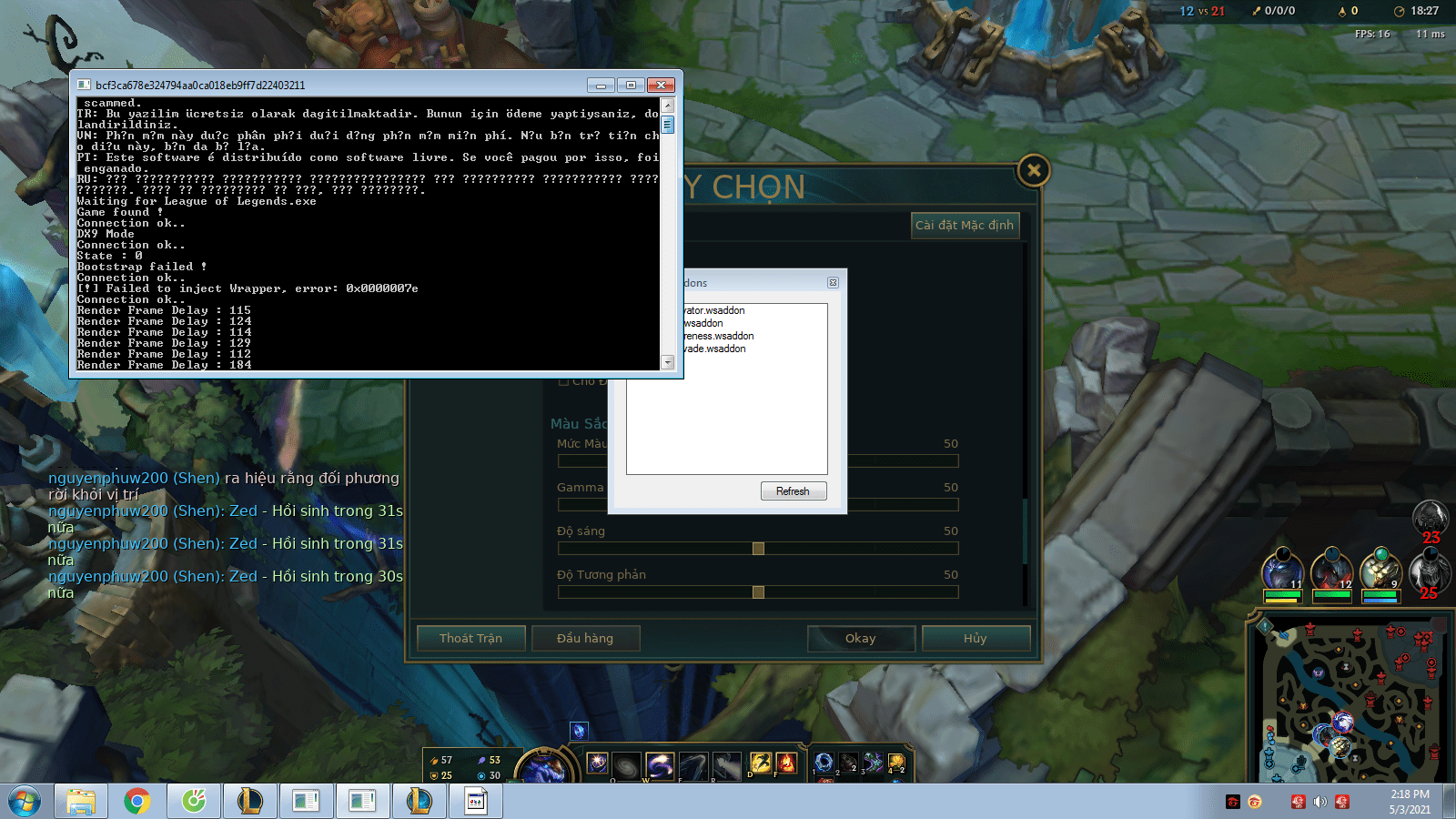This screenshot has height=819, width=1456.
Task: Select the "vade.wsaddon" entry in the addons list
Action: [715, 349]
